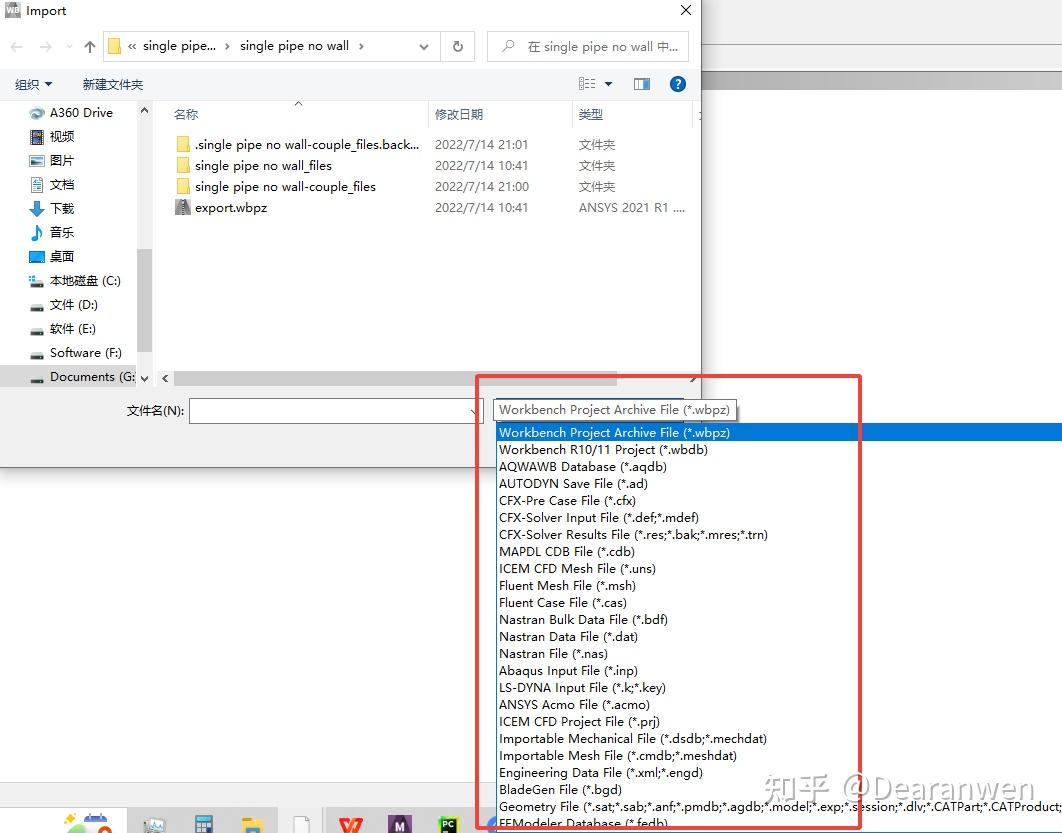Open recent locations dropdown arrow
The width and height of the screenshot is (1062, 833).
(69, 47)
